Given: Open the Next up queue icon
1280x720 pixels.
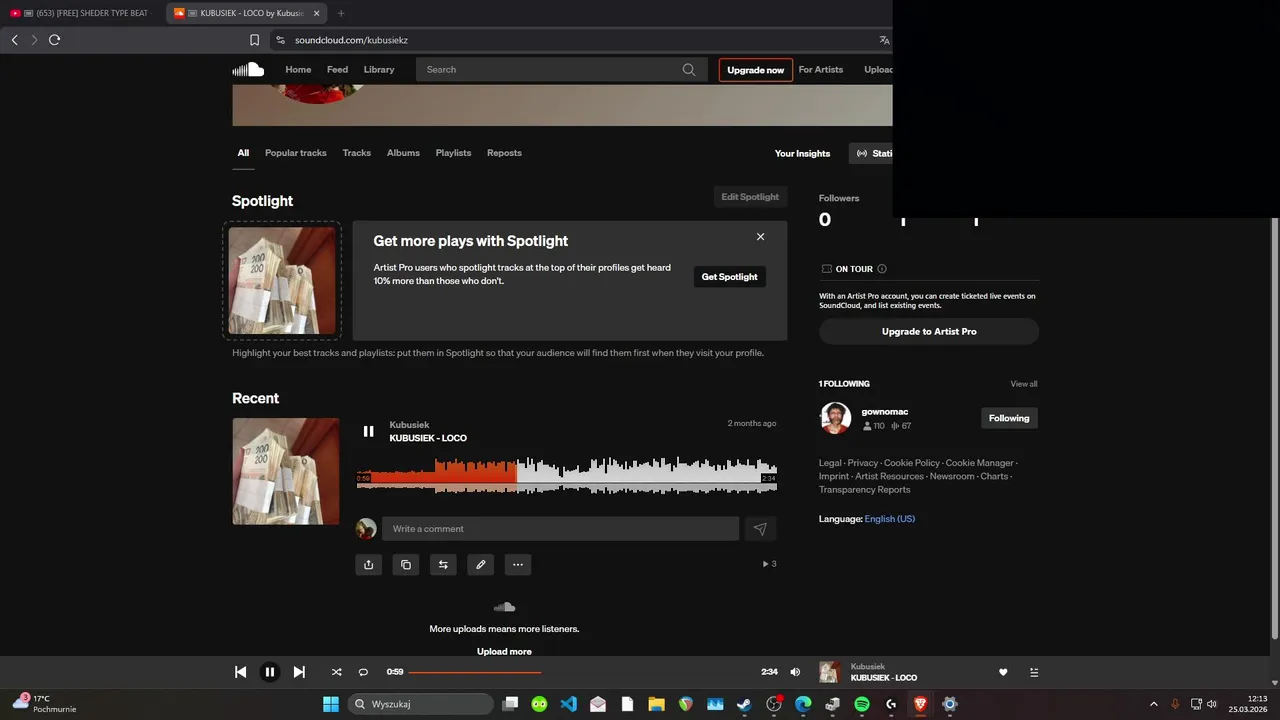Looking at the screenshot, I should click(1034, 672).
